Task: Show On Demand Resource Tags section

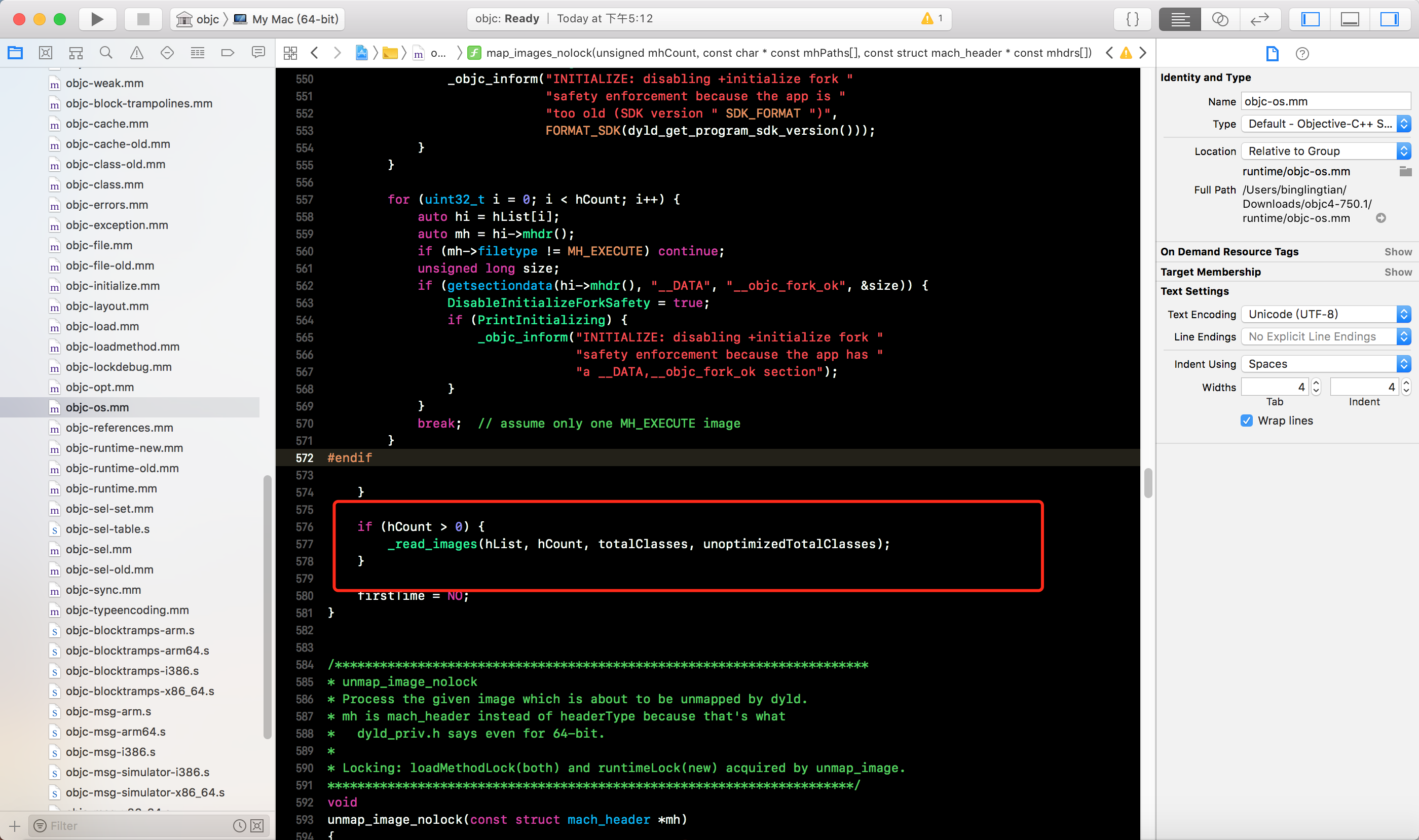Action: point(1398,252)
